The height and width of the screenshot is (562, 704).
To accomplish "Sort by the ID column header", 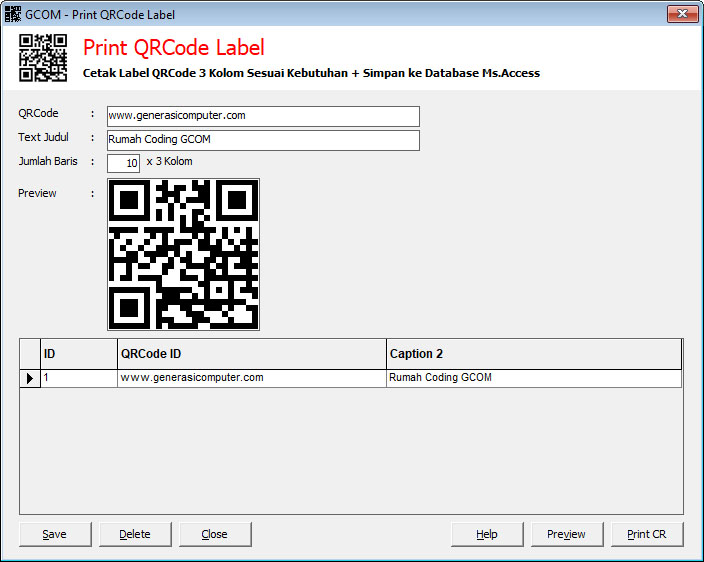I will pyautogui.click(x=78, y=354).
